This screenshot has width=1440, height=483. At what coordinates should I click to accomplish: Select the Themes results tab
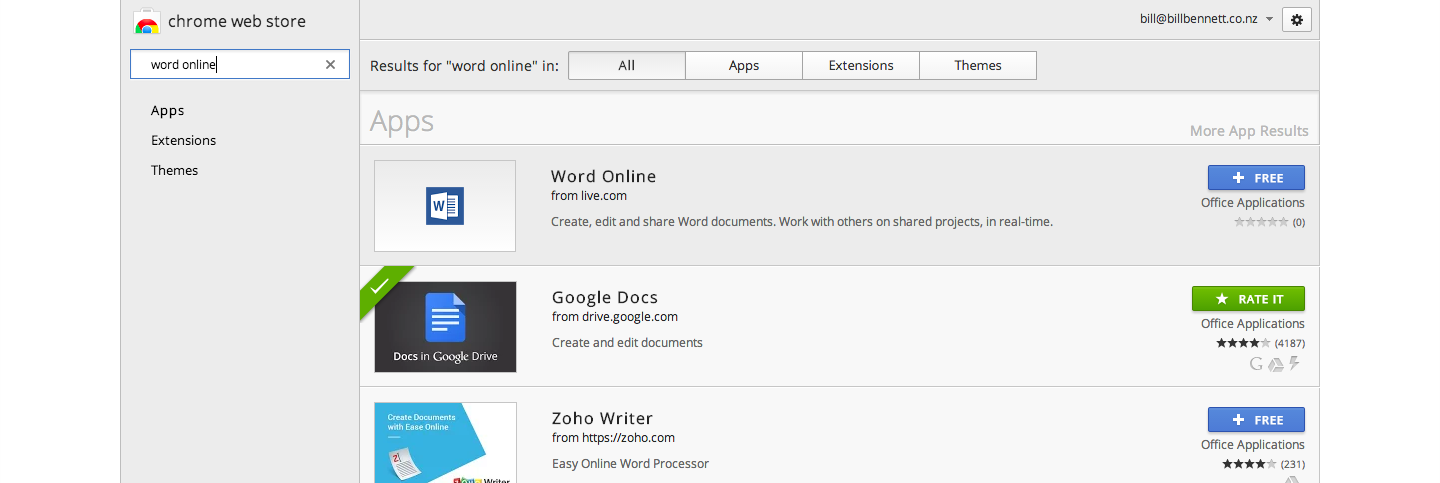[978, 65]
